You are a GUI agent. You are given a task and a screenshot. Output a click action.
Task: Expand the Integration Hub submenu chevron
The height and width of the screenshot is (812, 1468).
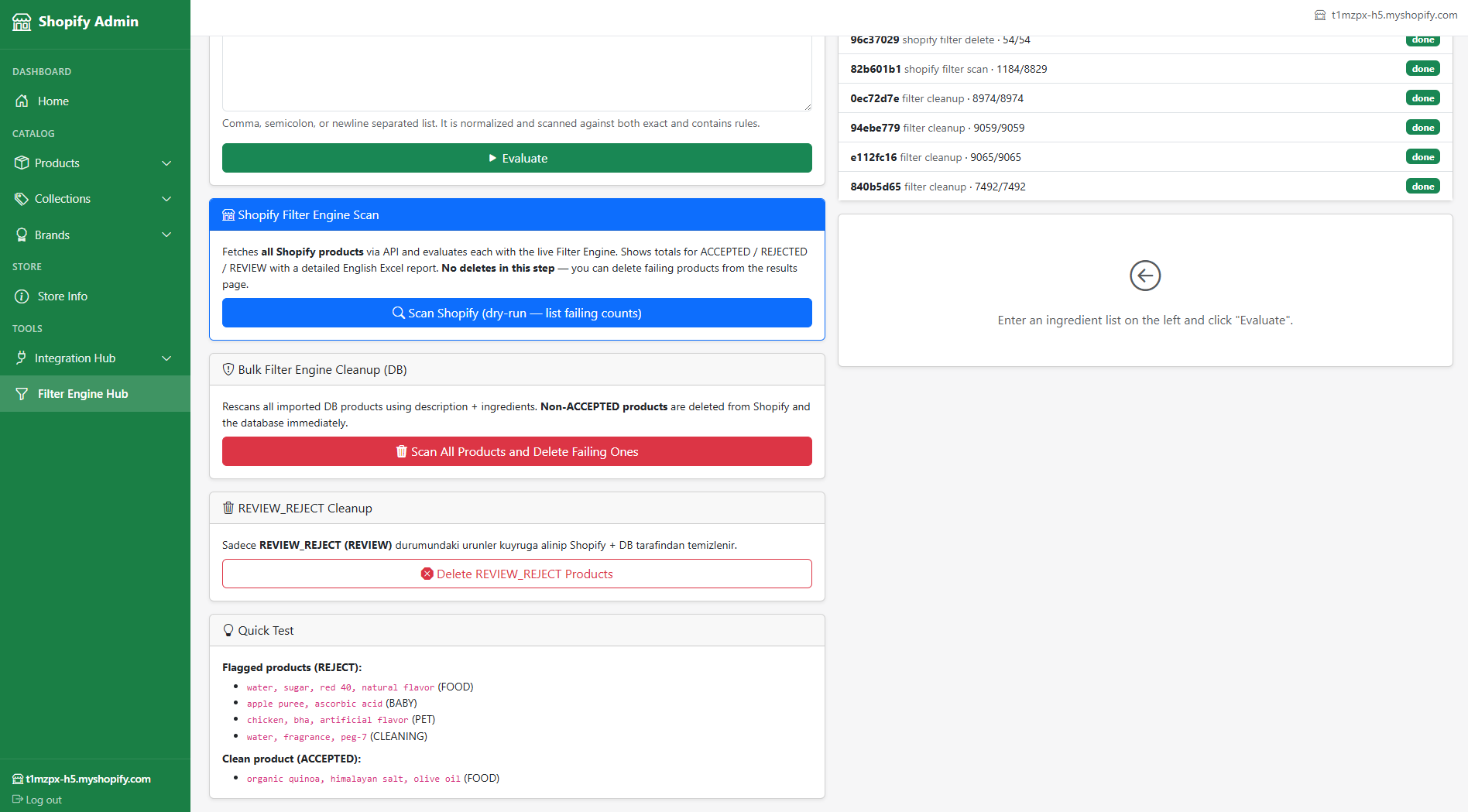166,358
